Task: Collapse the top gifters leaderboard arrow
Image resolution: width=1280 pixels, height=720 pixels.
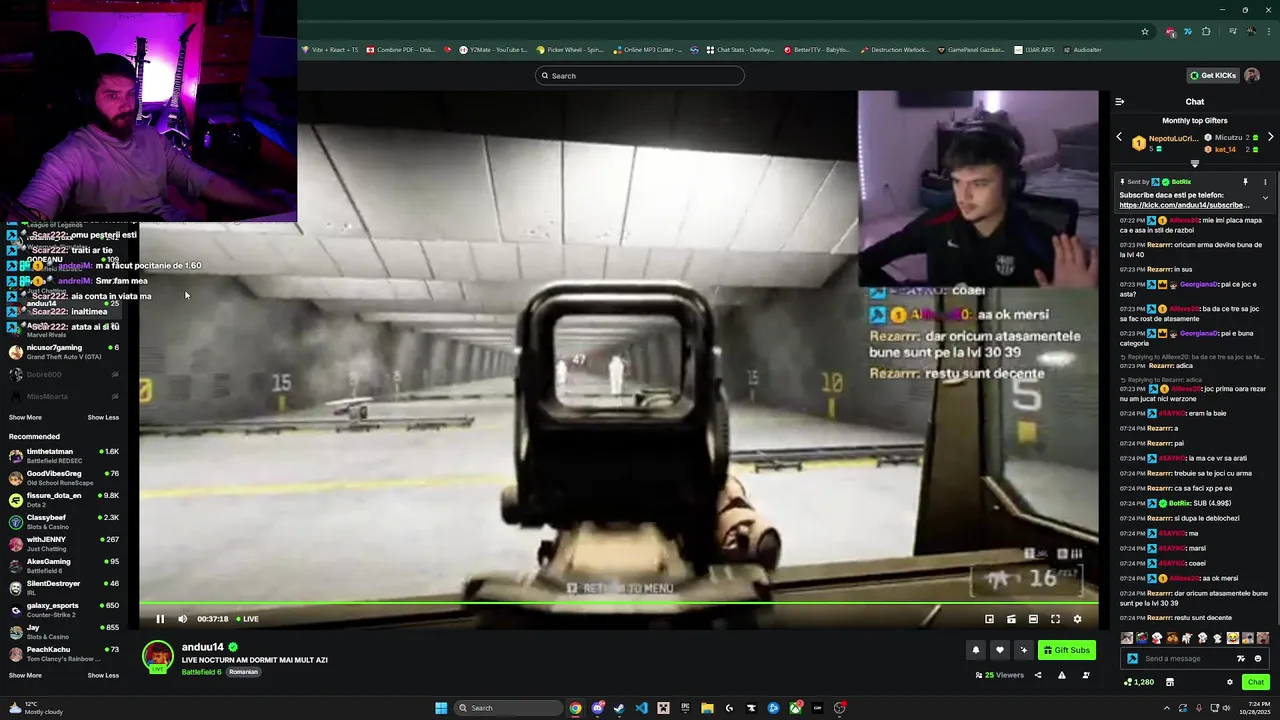Action: click(x=1194, y=163)
